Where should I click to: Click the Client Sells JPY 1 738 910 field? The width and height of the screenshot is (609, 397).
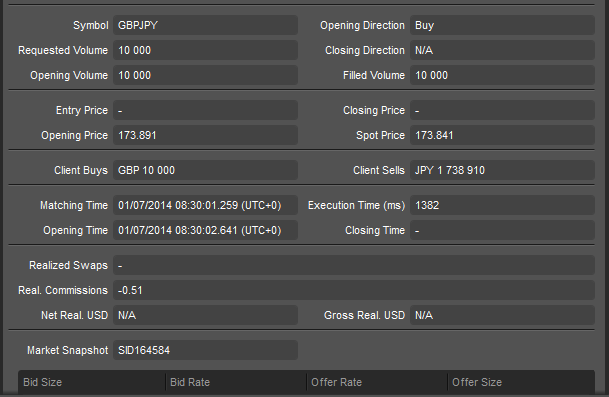click(502, 170)
